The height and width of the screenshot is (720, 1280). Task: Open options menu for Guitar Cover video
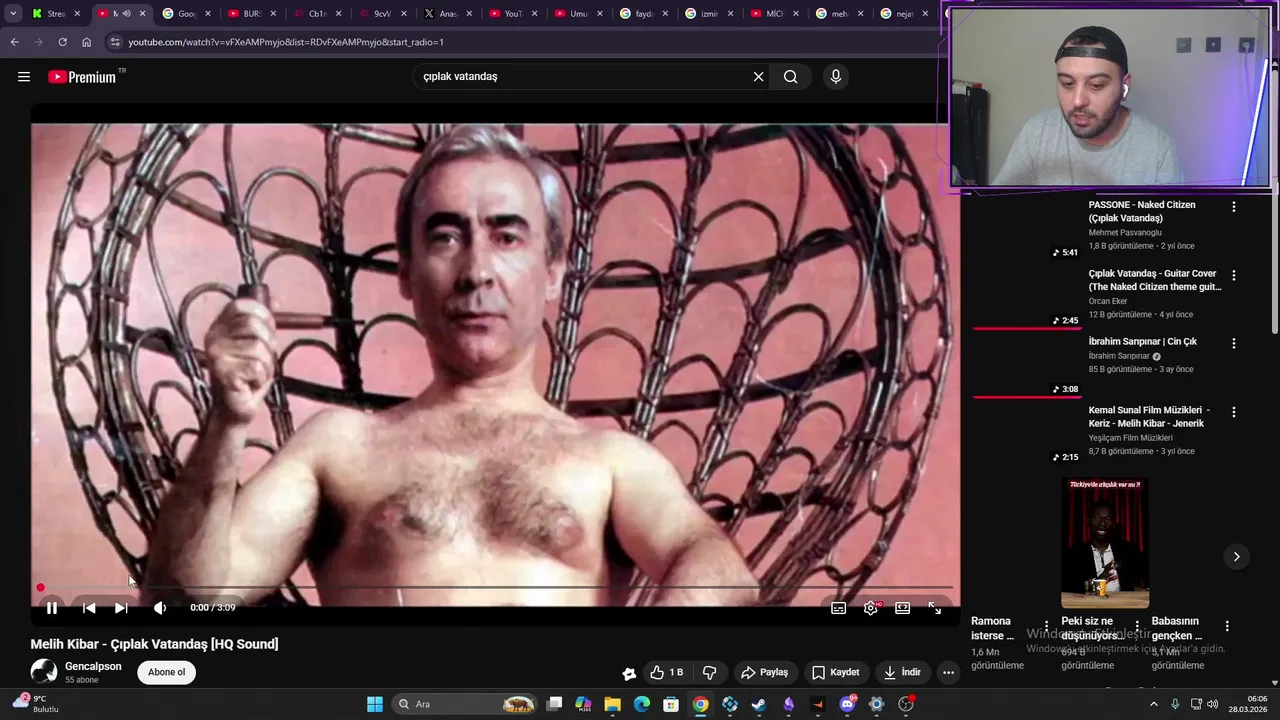pos(1233,275)
